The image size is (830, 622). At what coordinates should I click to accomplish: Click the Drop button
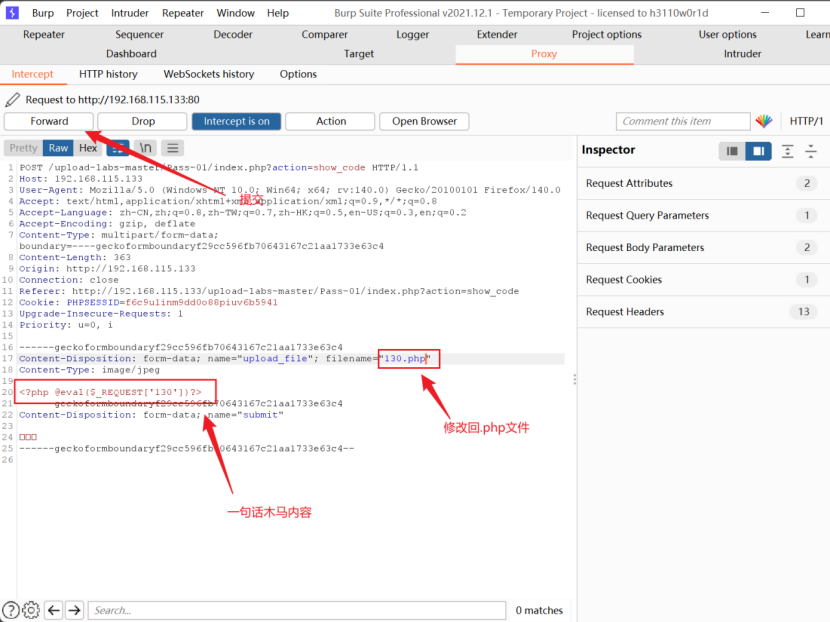(143, 121)
